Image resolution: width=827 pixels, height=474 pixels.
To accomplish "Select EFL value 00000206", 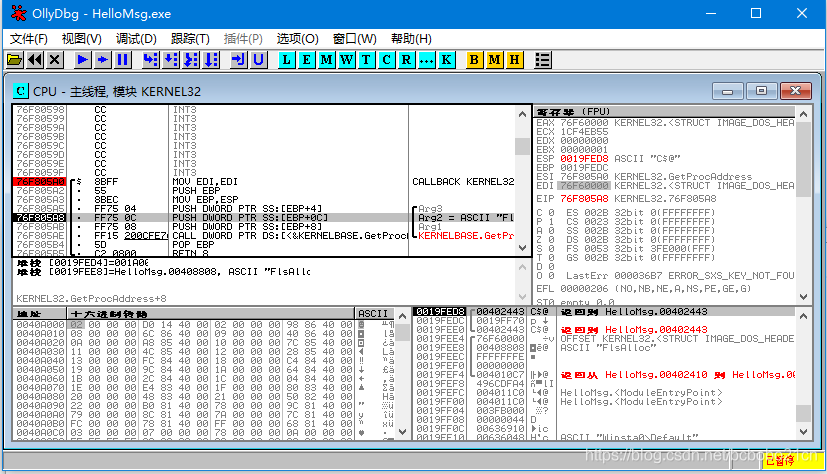I will [584, 288].
